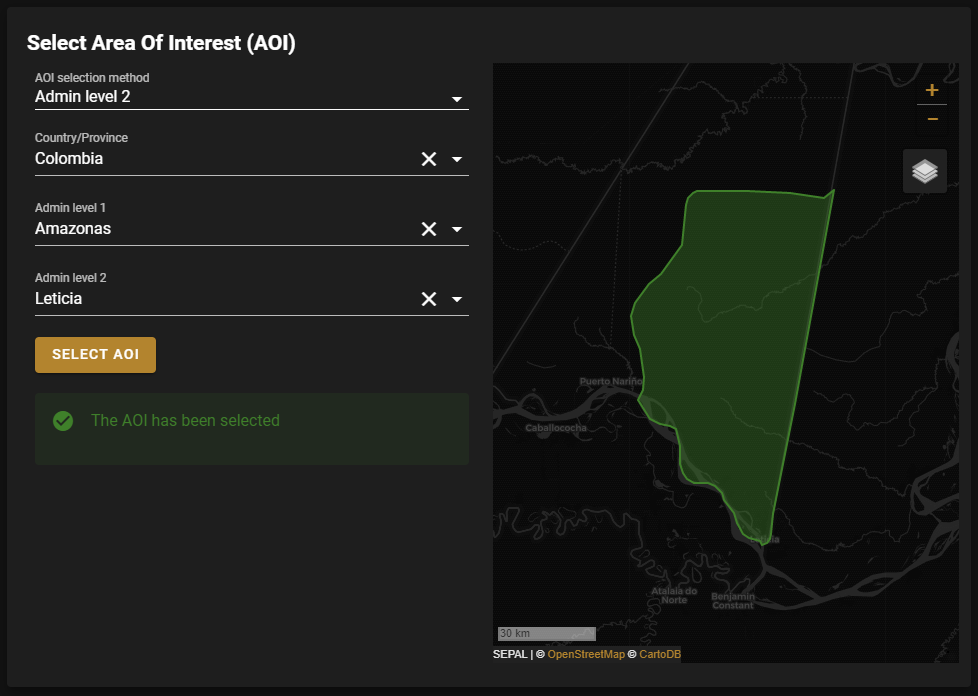Screen dimensions: 978x696
Task: Zoom in on the map
Action: pyautogui.click(x=932, y=90)
